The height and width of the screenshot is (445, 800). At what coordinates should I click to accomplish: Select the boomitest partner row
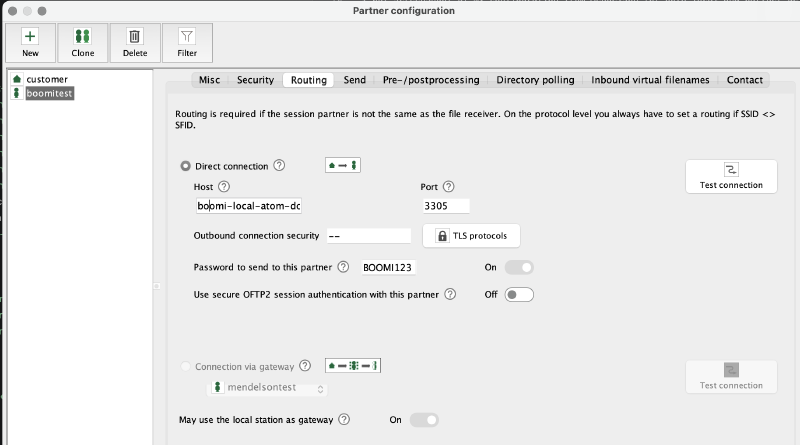coord(49,93)
